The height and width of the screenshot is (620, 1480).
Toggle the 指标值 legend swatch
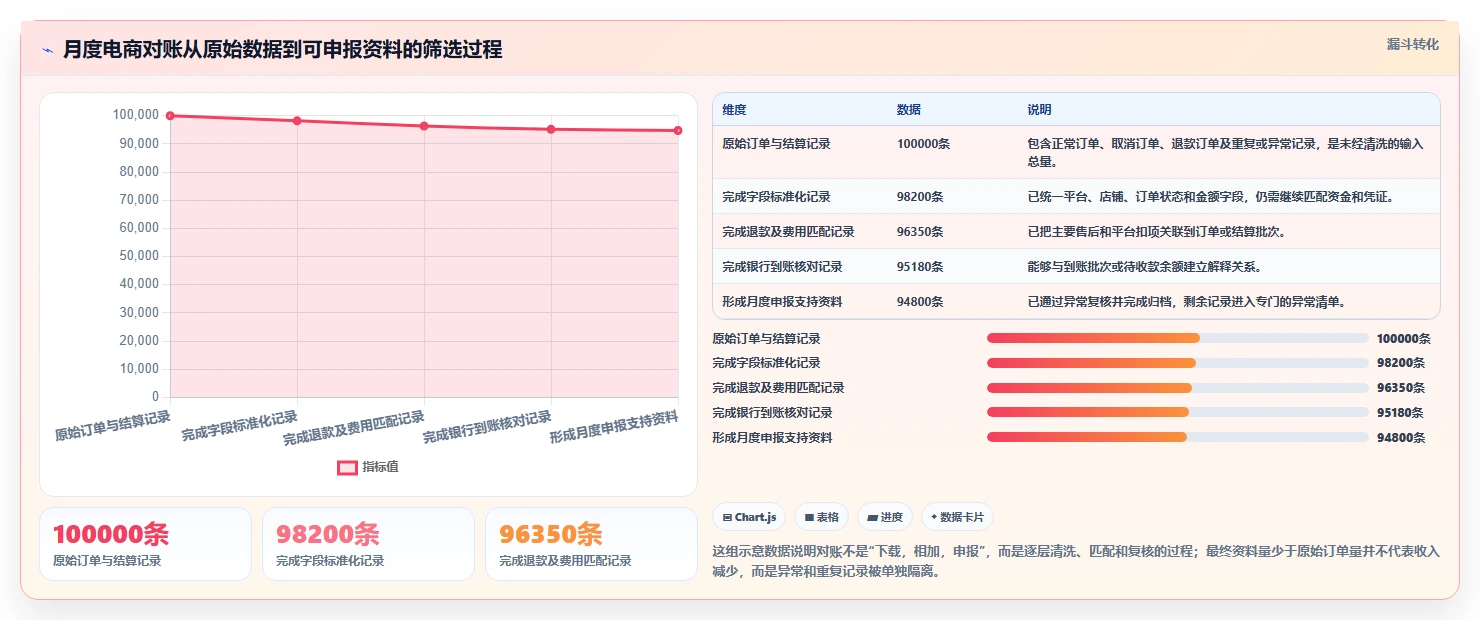coord(347,467)
